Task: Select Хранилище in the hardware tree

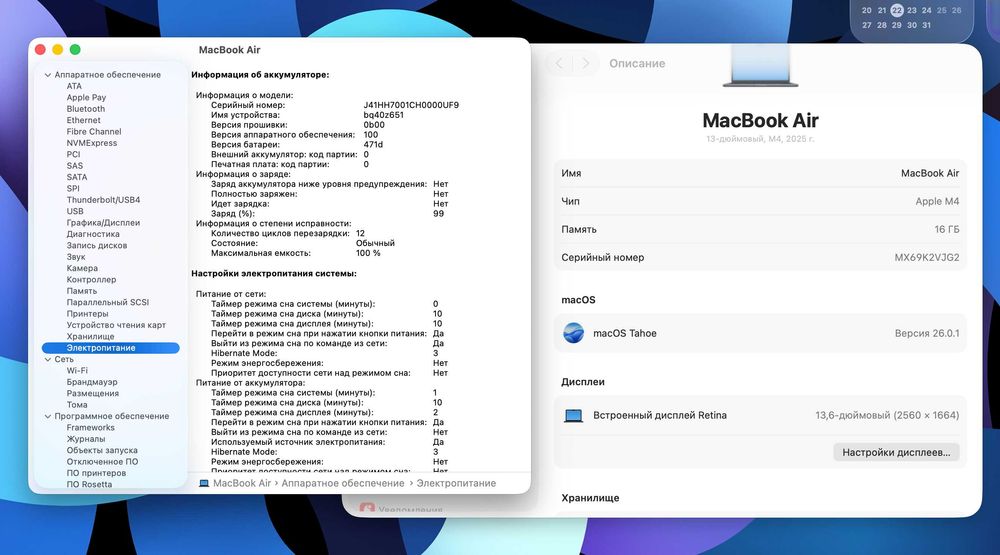Action: point(91,337)
